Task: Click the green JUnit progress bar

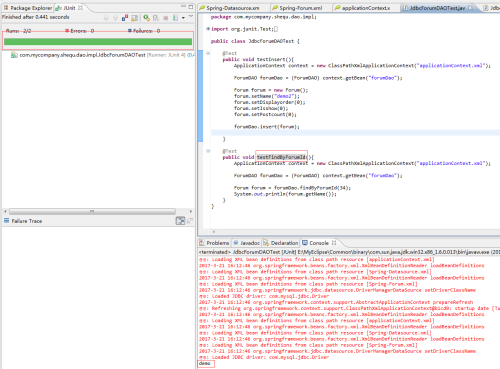Action: tap(98, 42)
